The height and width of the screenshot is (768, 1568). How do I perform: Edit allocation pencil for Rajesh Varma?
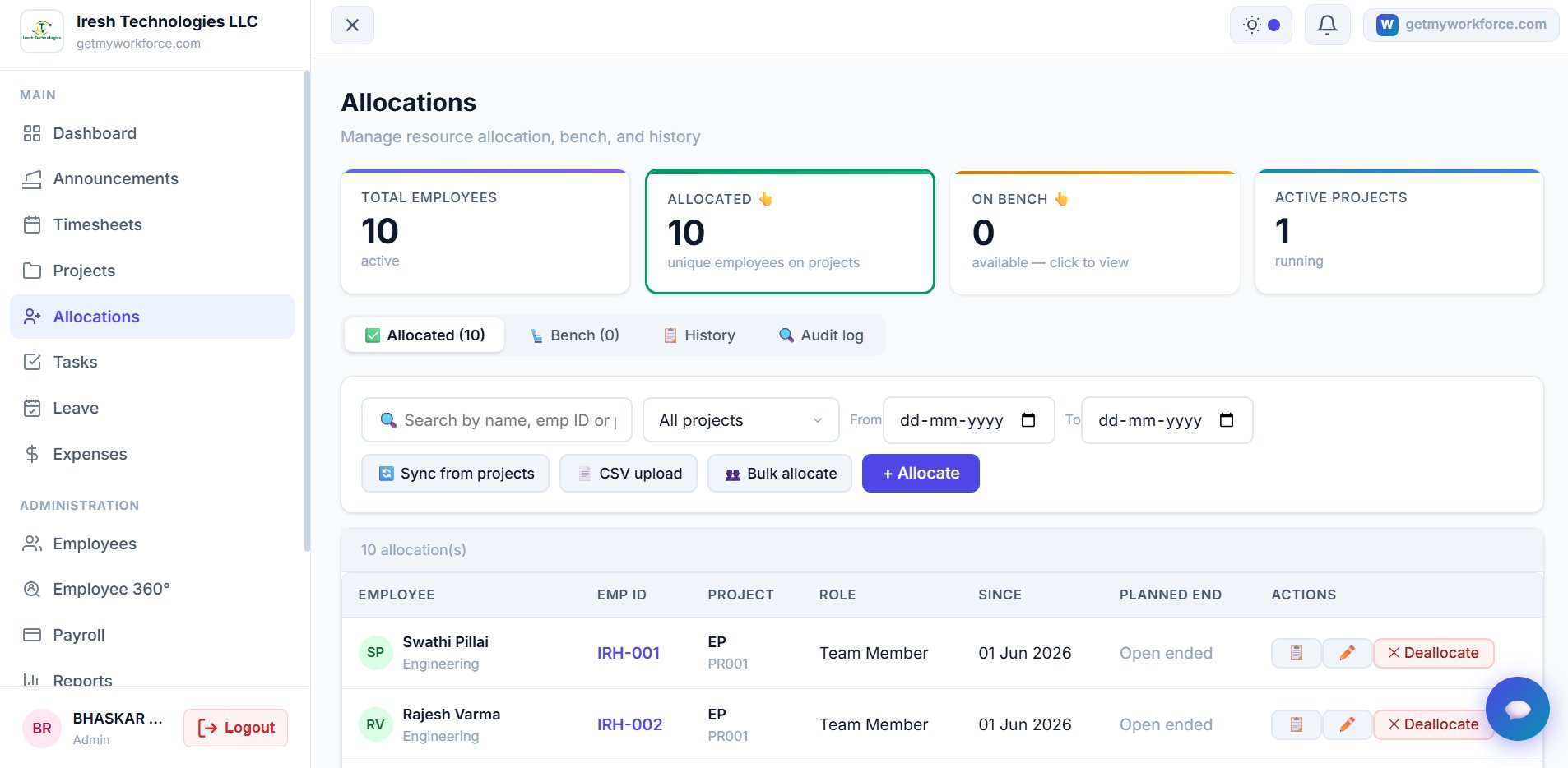coord(1347,724)
